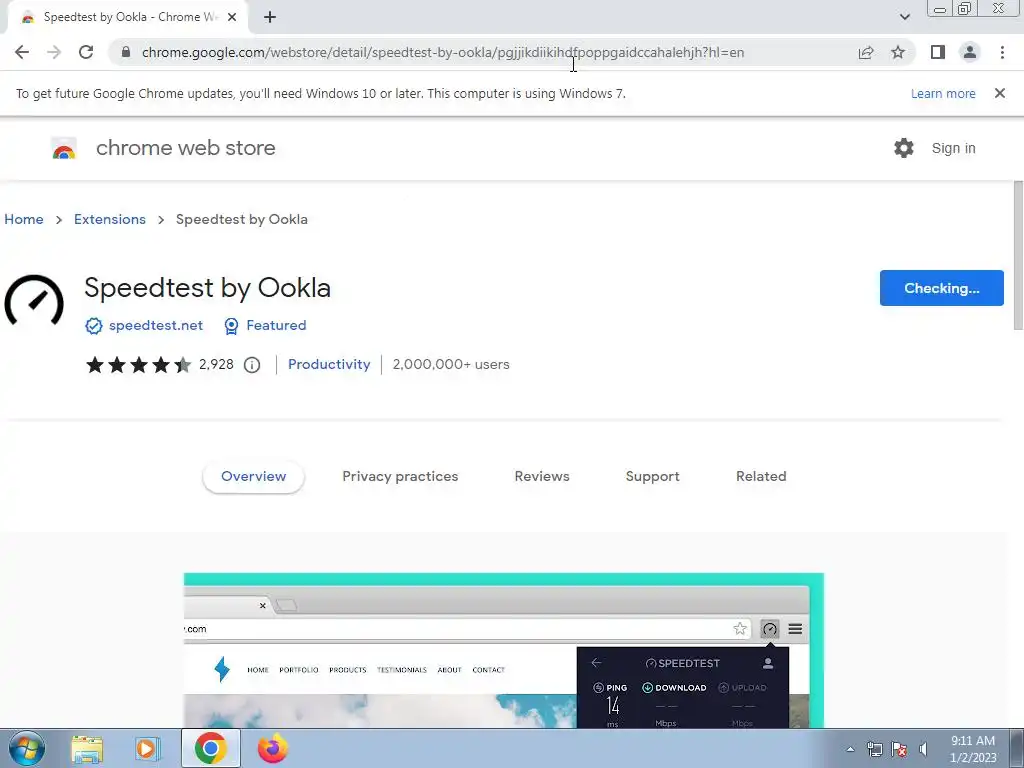The width and height of the screenshot is (1024, 768).
Task: Click the network tray icon
Action: click(x=874, y=749)
